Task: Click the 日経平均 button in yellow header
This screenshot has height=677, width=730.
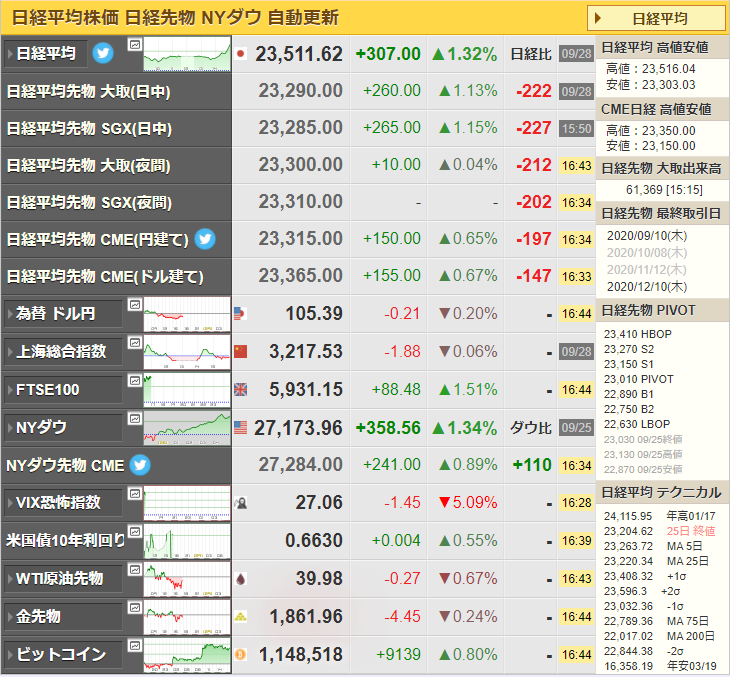Action: 656,19
